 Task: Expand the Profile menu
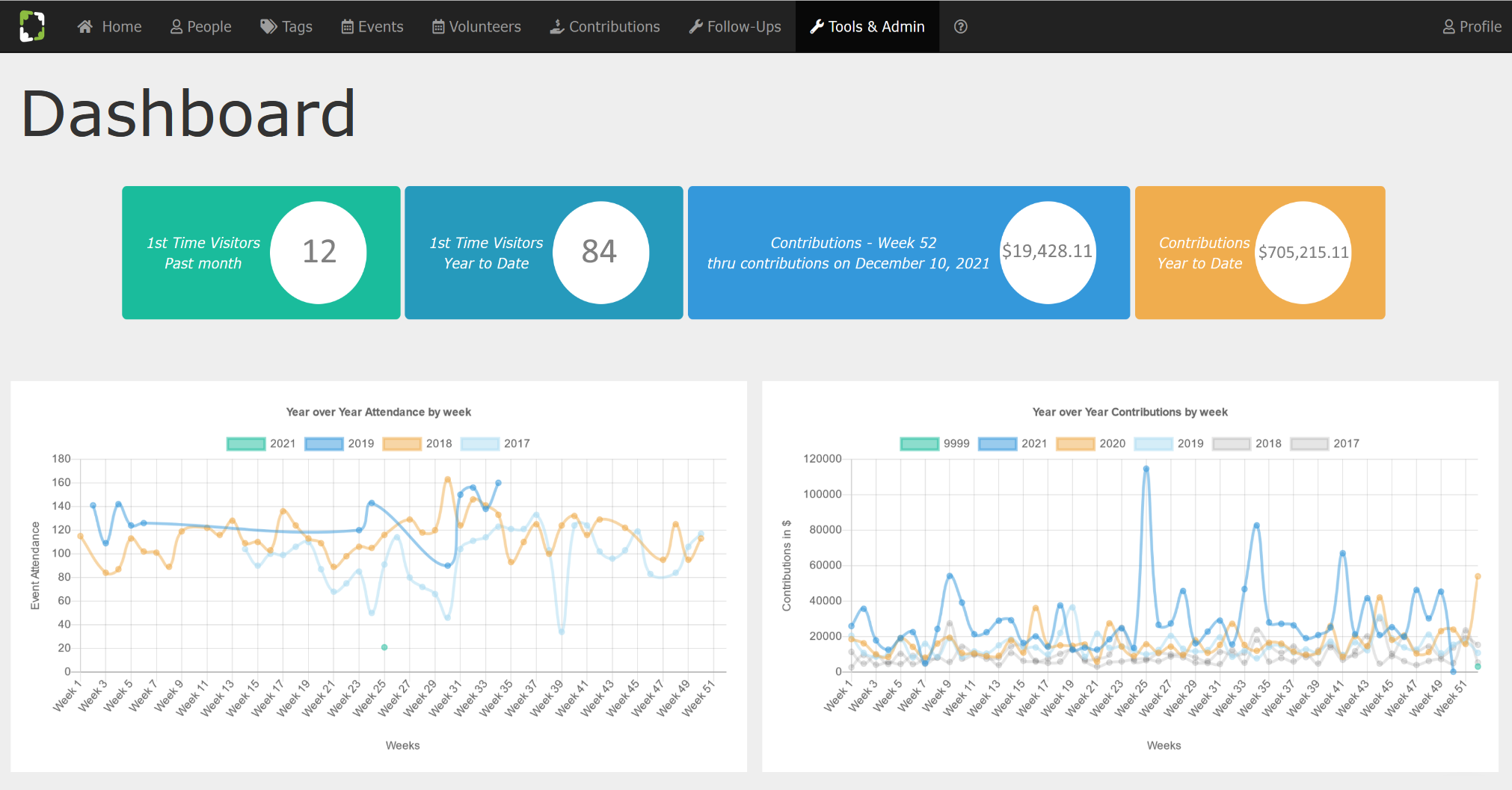[x=1472, y=27]
